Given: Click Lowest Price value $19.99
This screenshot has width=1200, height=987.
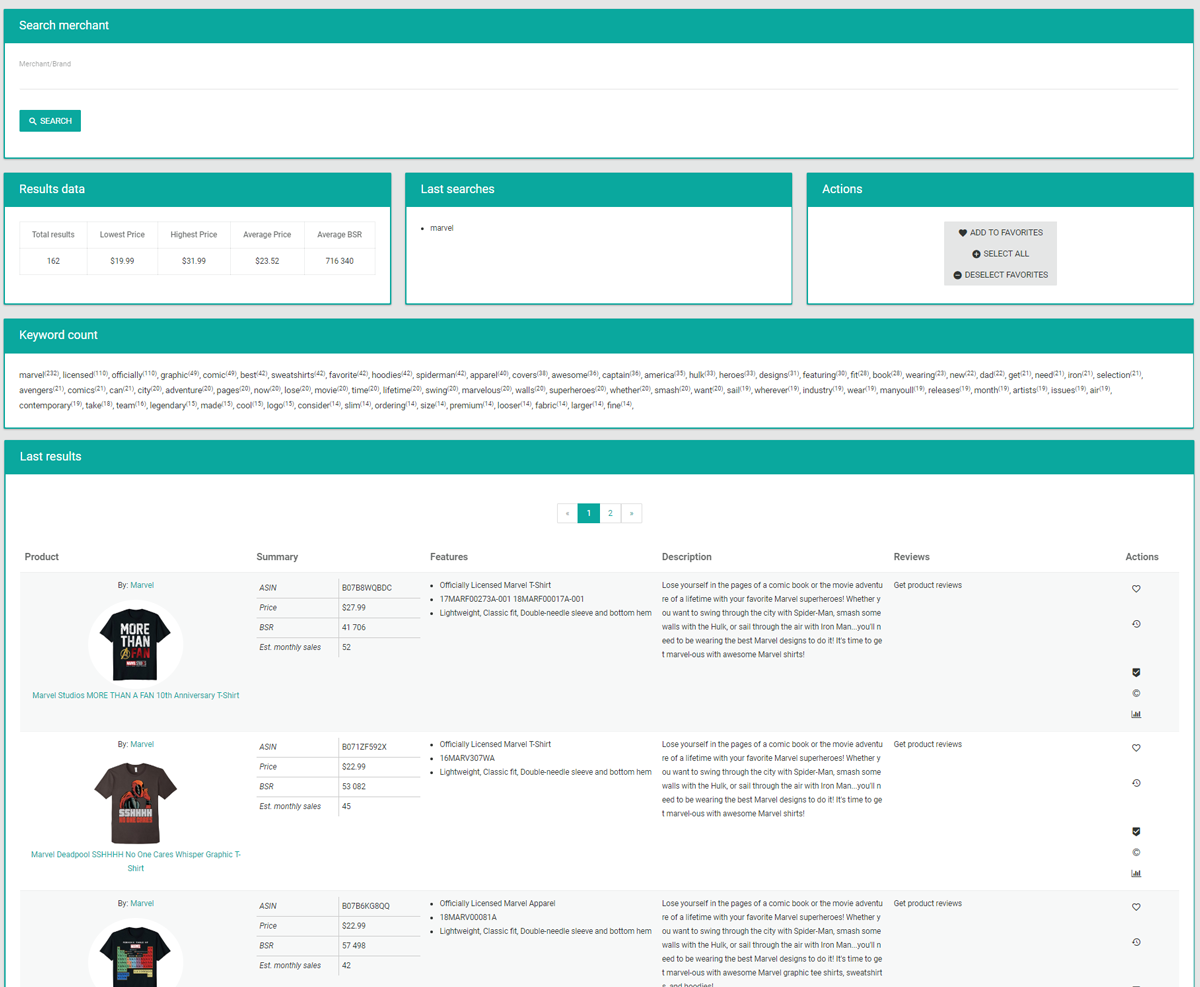Looking at the screenshot, I should pyautogui.click(x=122, y=261).
